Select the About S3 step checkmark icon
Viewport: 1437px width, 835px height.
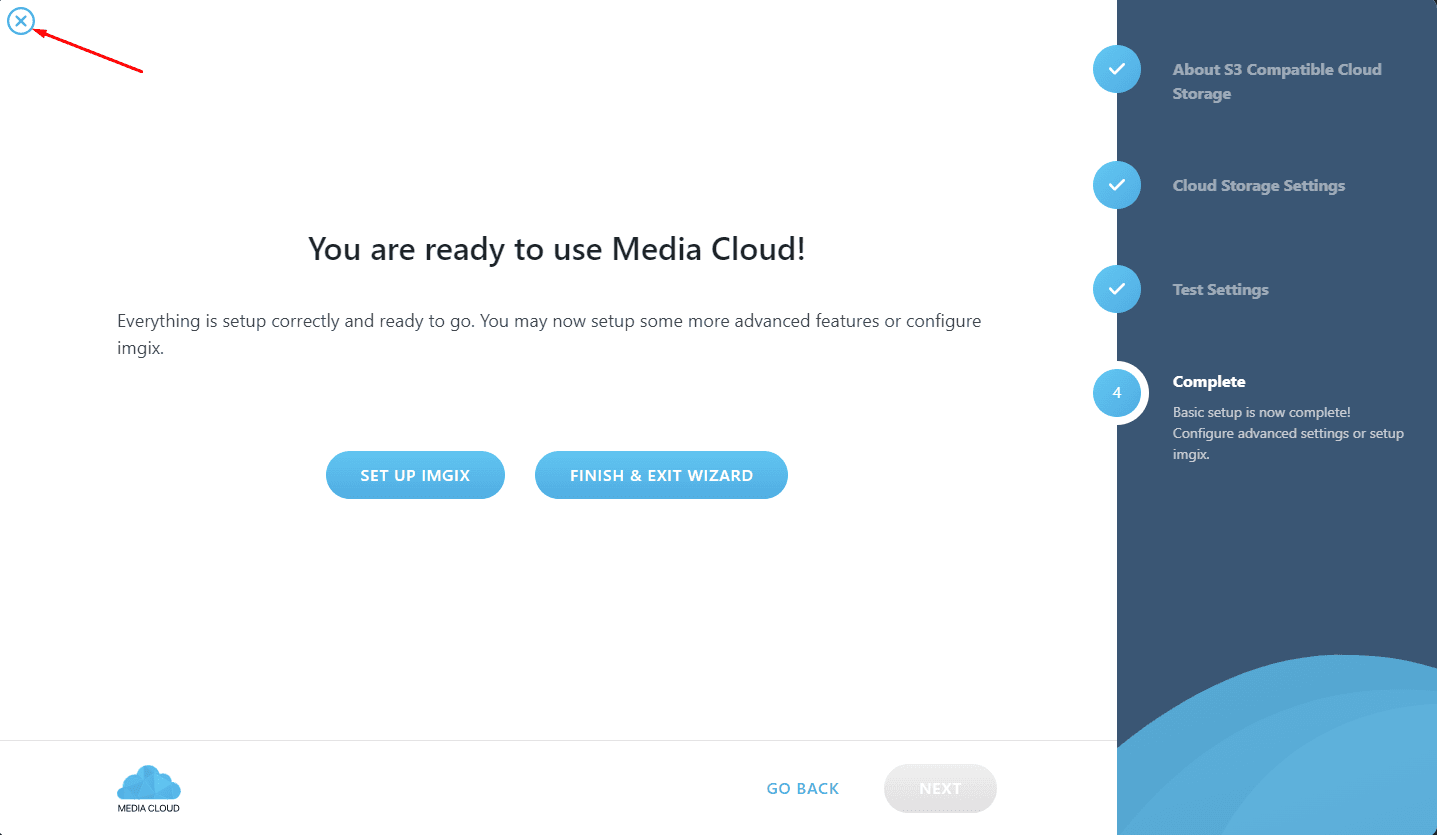(1117, 70)
